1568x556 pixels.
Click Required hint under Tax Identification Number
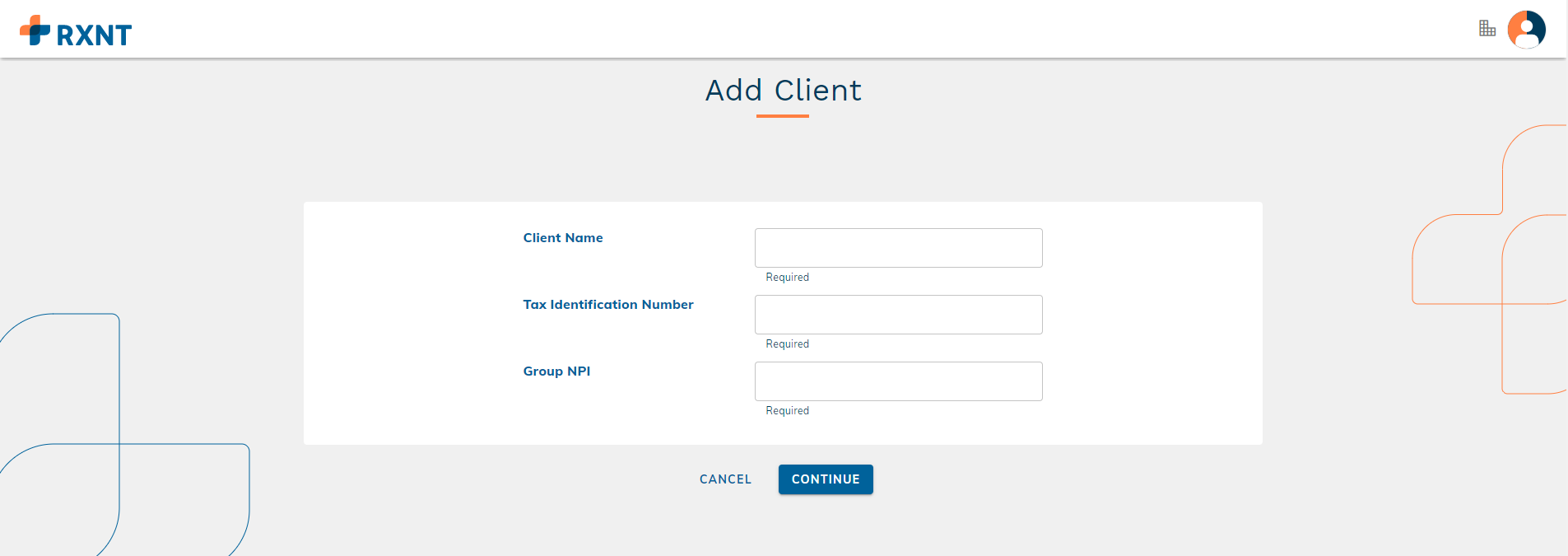788,344
